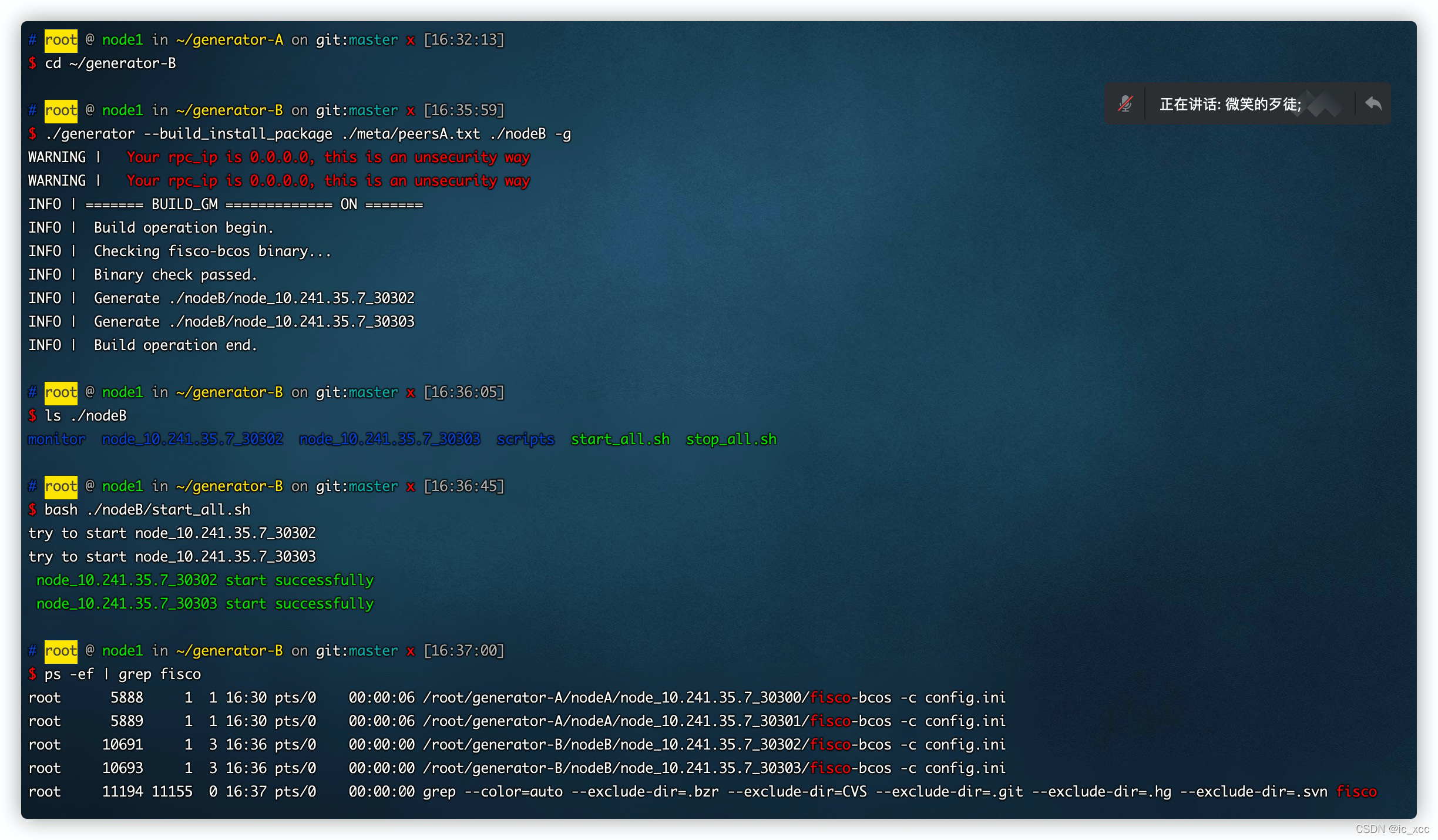
Task: Click the timestamp [16:32:13]
Action: click(464, 40)
